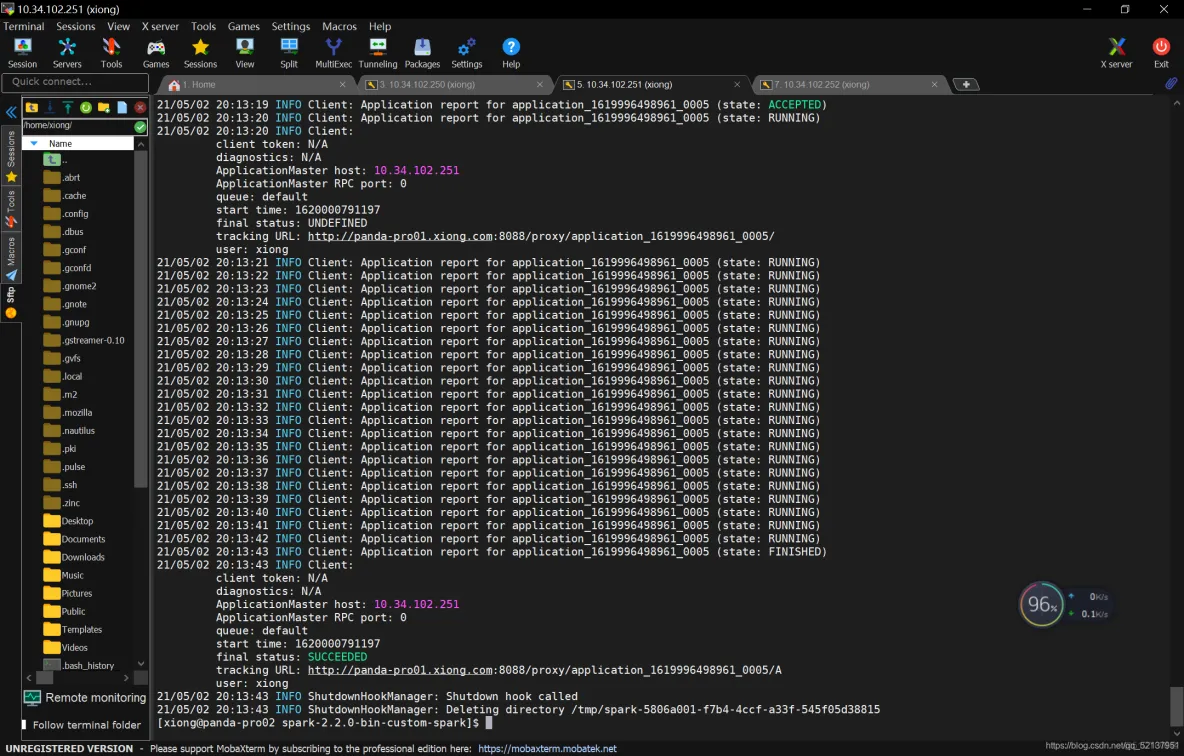Screen dimensions: 1184x756
Task: Confirm SFTP path with green check
Action: [x=140, y=126]
